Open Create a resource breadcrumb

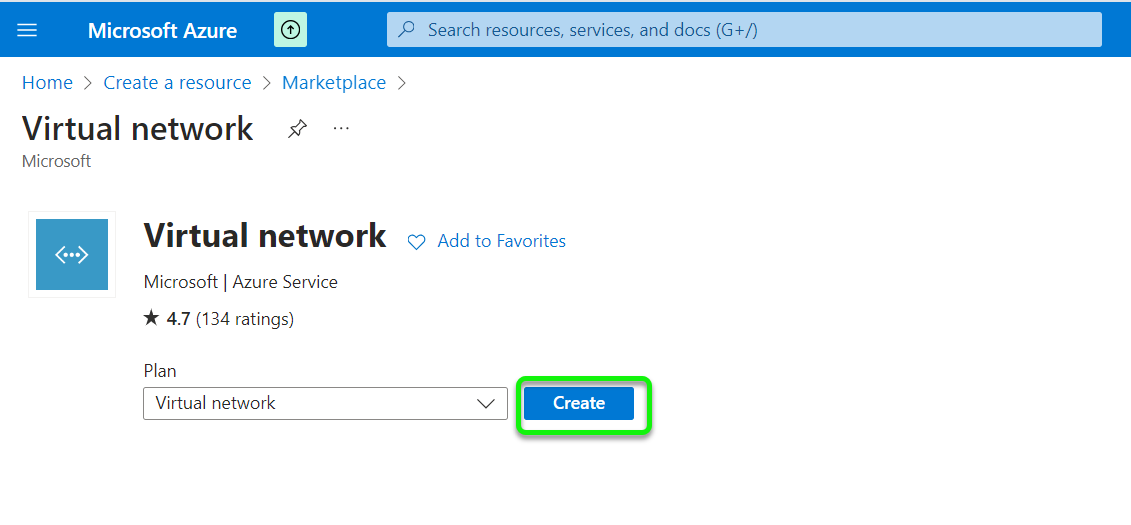(x=177, y=83)
